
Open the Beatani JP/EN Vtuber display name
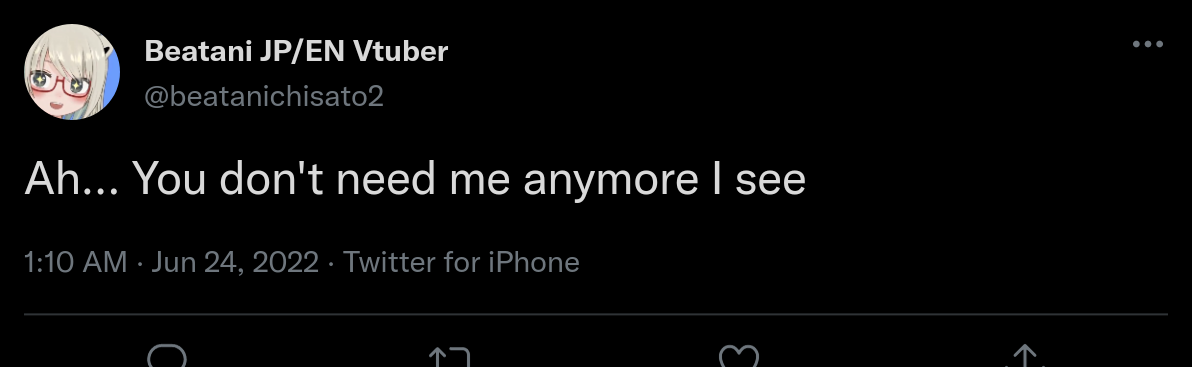coord(296,51)
